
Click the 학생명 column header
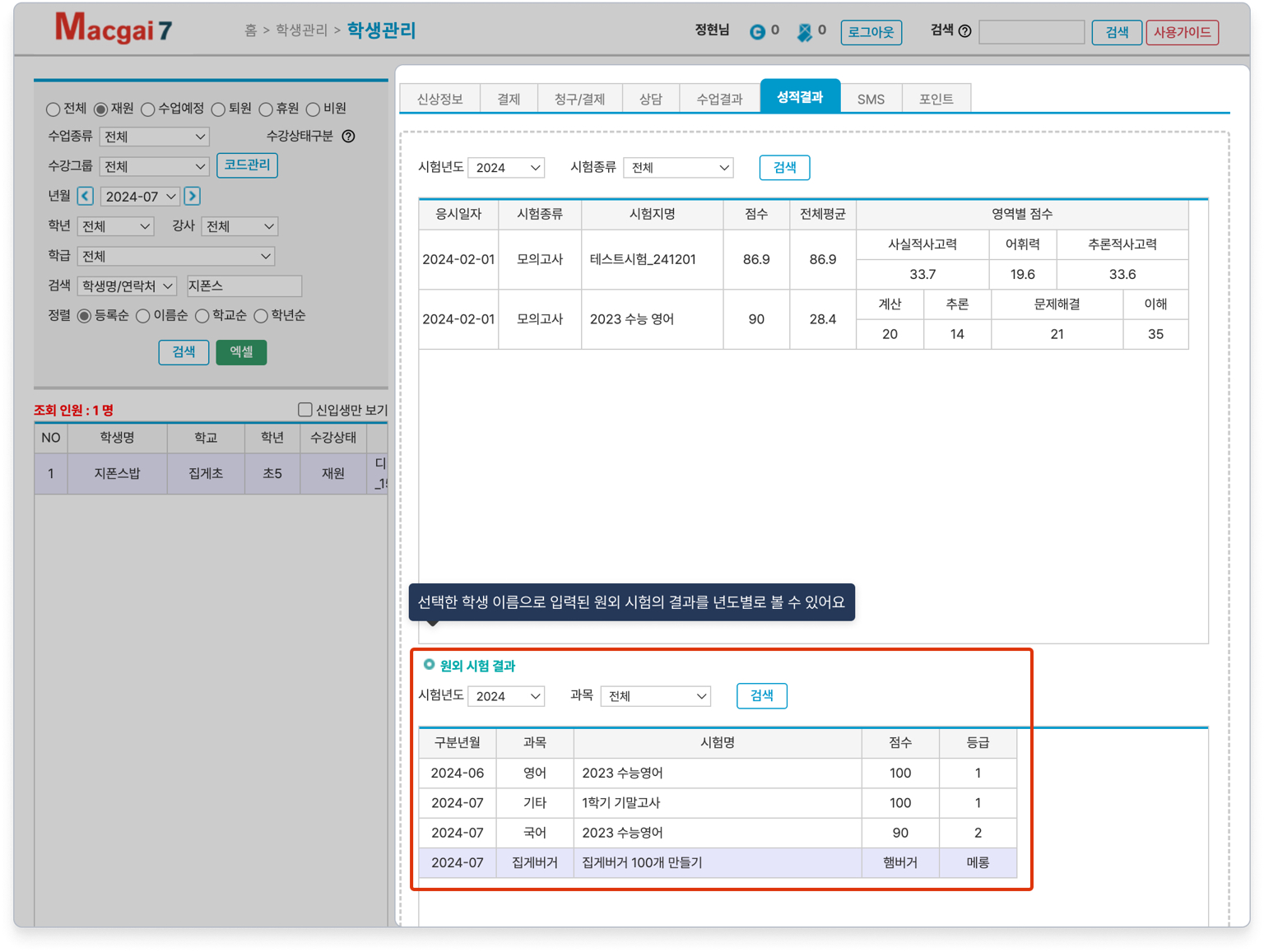(117, 438)
